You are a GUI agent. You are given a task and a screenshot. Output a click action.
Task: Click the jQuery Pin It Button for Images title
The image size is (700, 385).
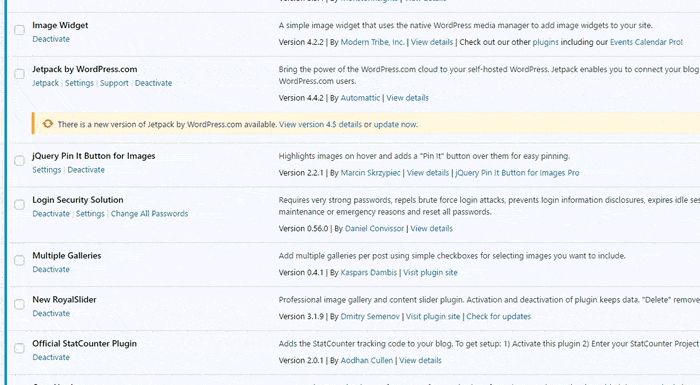(x=93, y=156)
